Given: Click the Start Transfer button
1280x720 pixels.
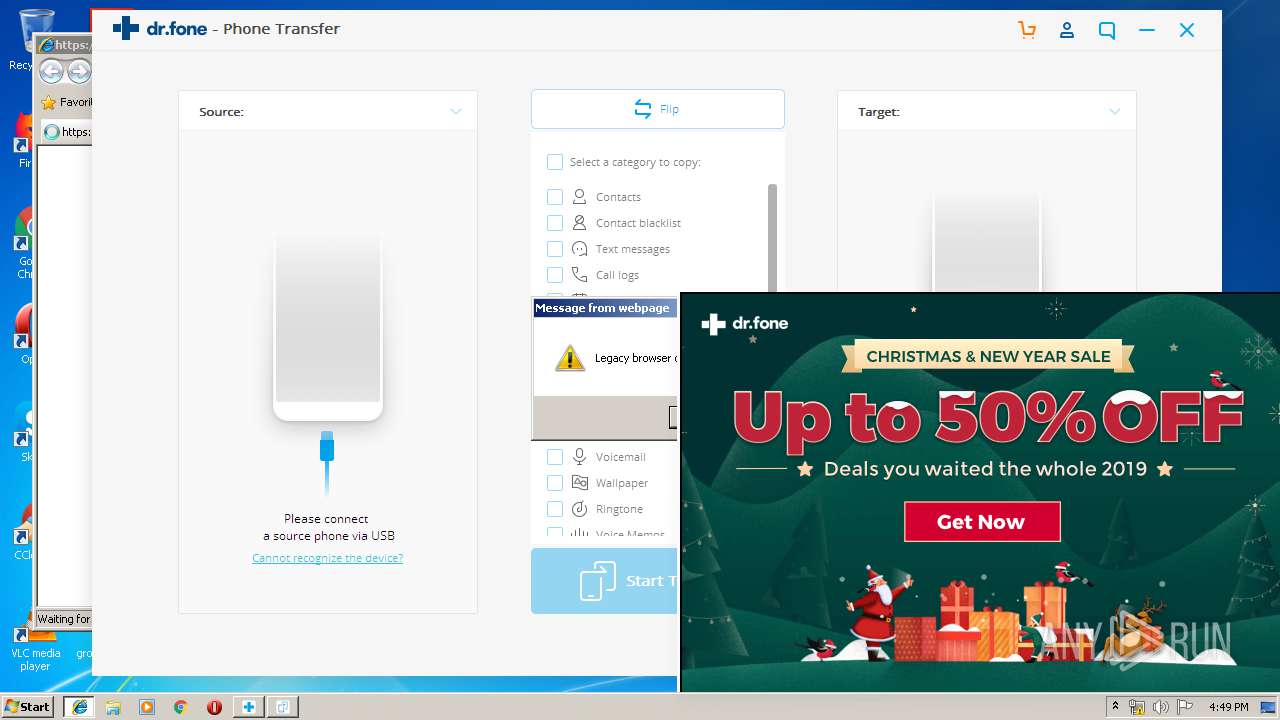Looking at the screenshot, I should (x=604, y=581).
